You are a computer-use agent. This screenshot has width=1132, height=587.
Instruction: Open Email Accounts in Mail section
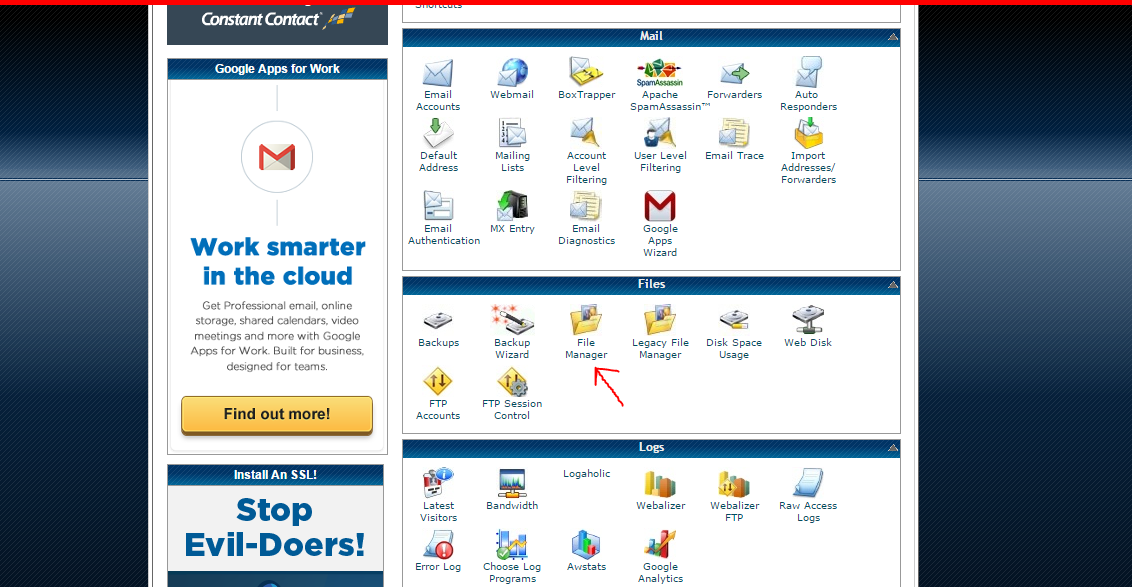click(x=437, y=85)
